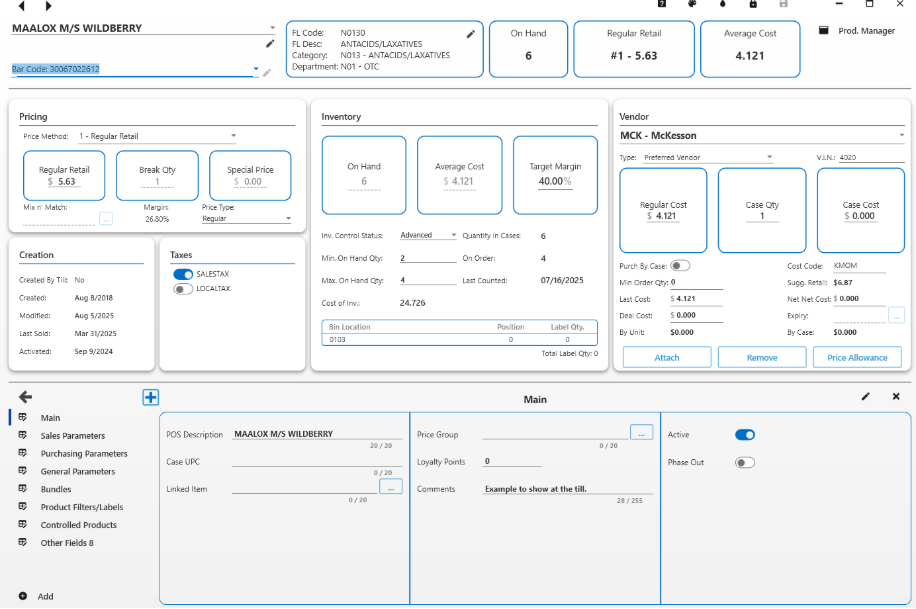The width and height of the screenshot is (916, 609).
Task: Click the pencil icon under the product name
Action: (x=270, y=44)
